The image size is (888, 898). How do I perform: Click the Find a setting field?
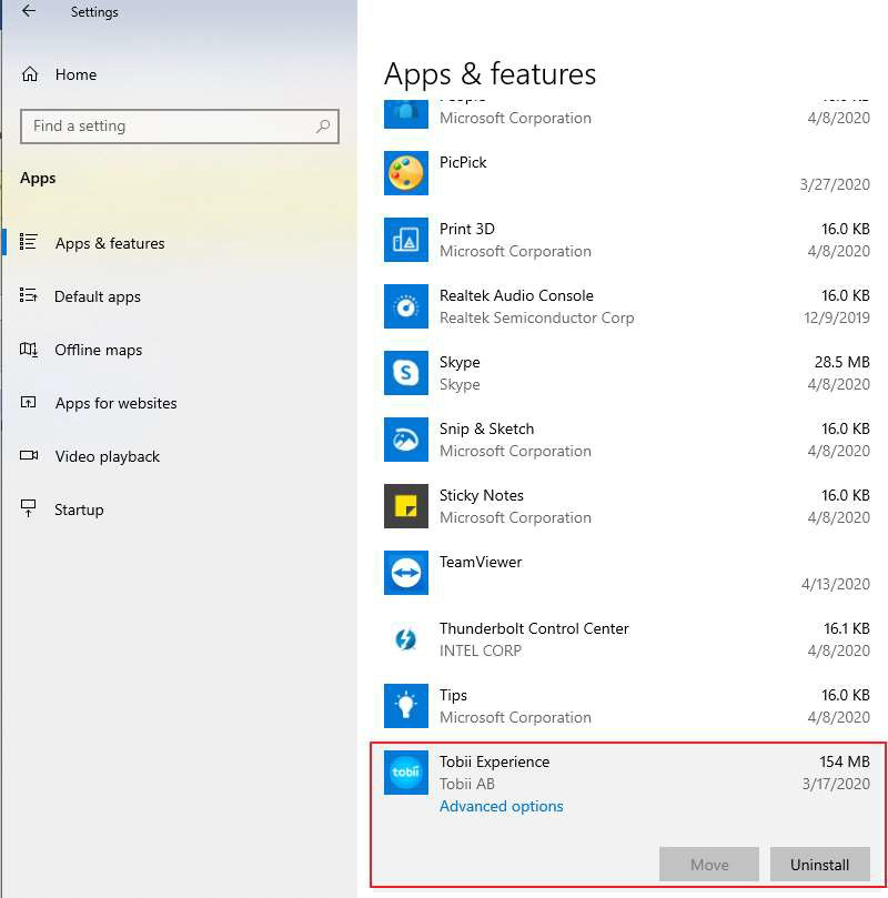165,127
